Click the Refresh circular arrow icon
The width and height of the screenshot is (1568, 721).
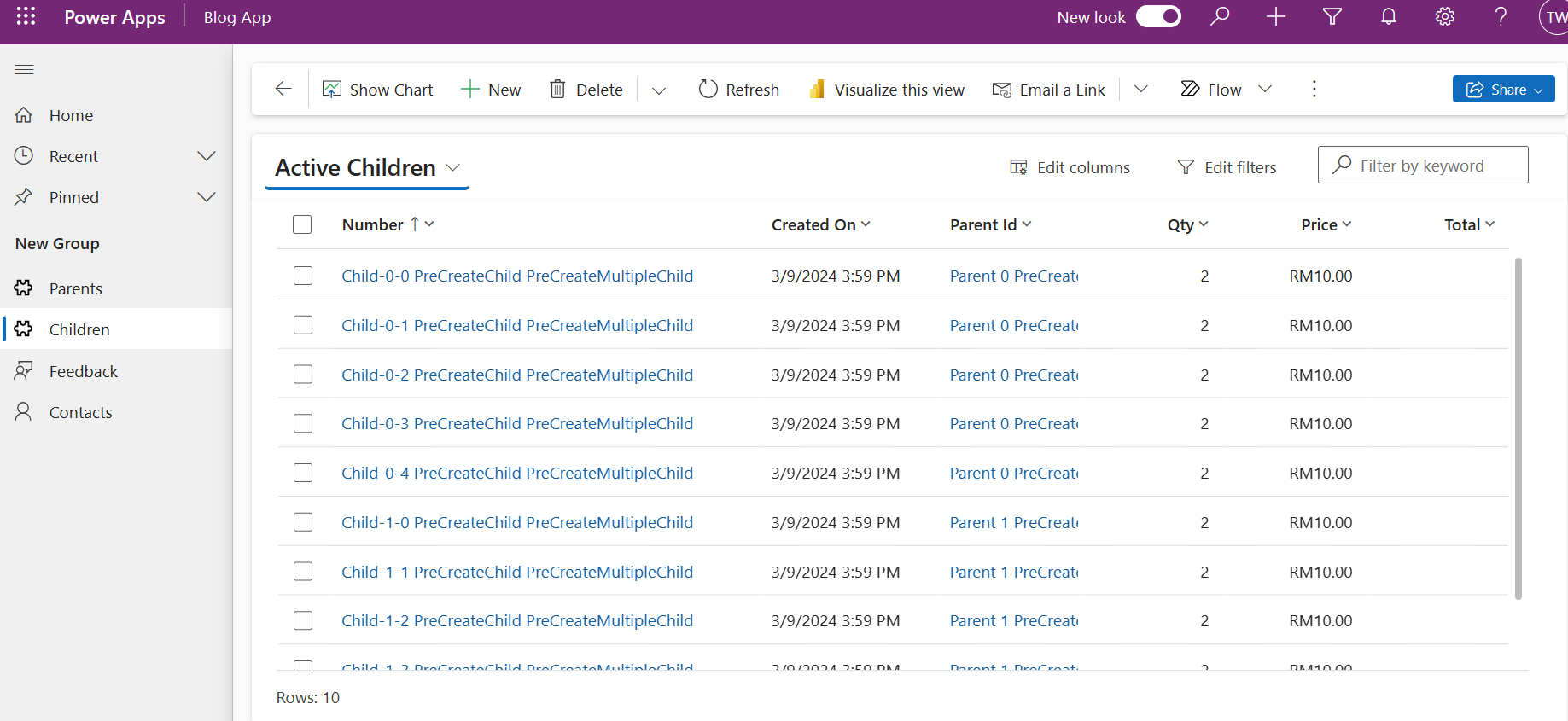point(708,90)
